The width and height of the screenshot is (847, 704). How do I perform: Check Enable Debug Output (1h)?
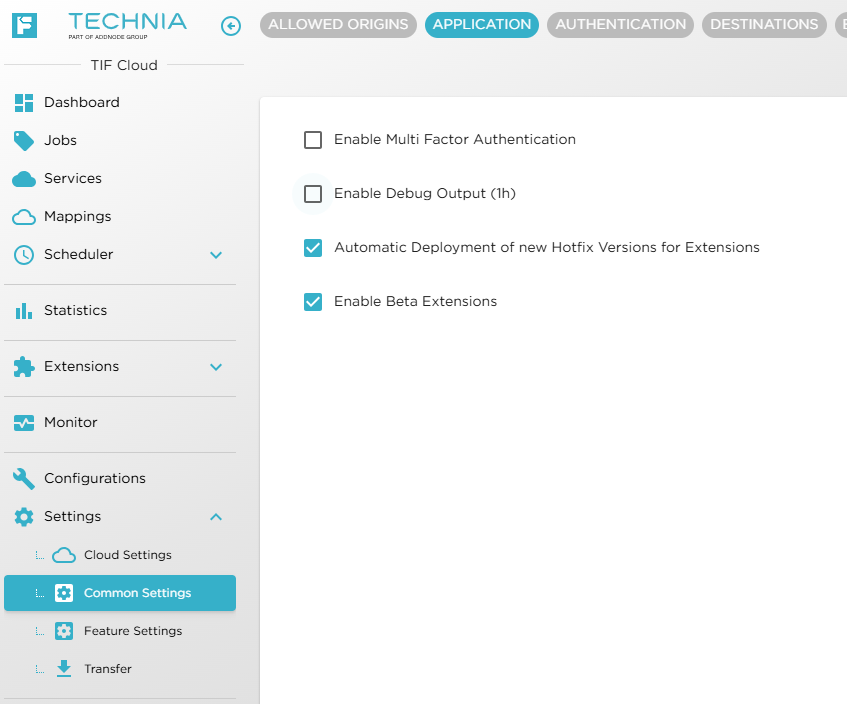313,193
